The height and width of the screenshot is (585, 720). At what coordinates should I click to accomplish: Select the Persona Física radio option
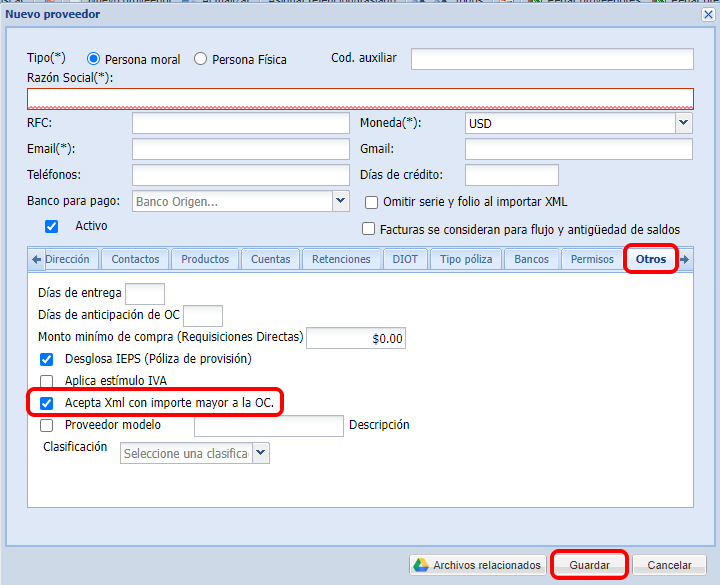pos(201,59)
